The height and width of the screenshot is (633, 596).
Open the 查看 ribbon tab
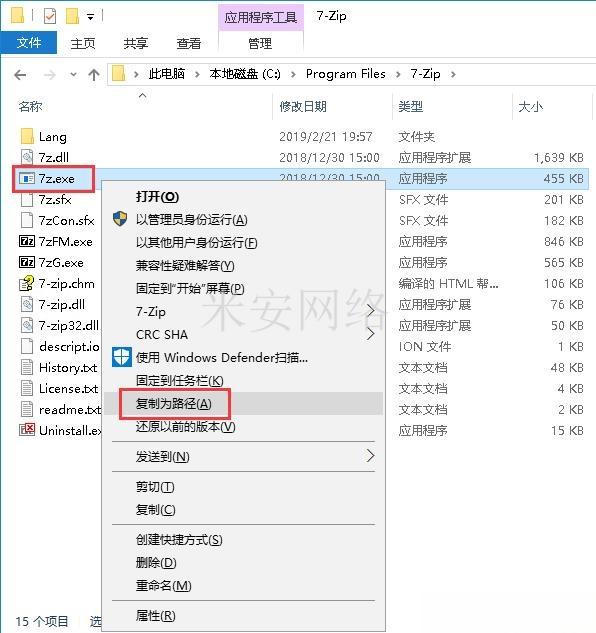point(189,43)
